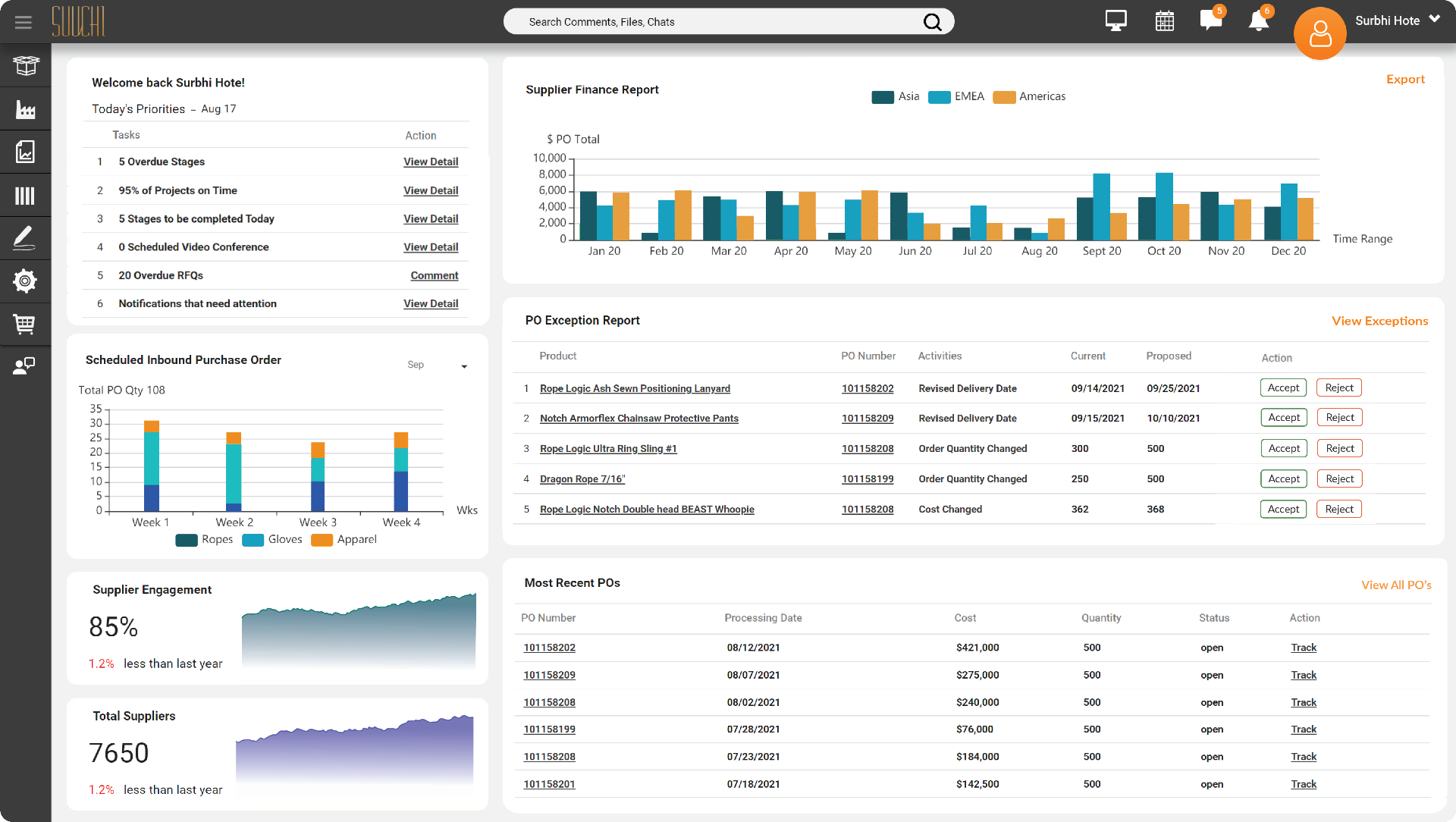View Detail for 95% of Projects on Time
1456x822 pixels.
tap(431, 190)
